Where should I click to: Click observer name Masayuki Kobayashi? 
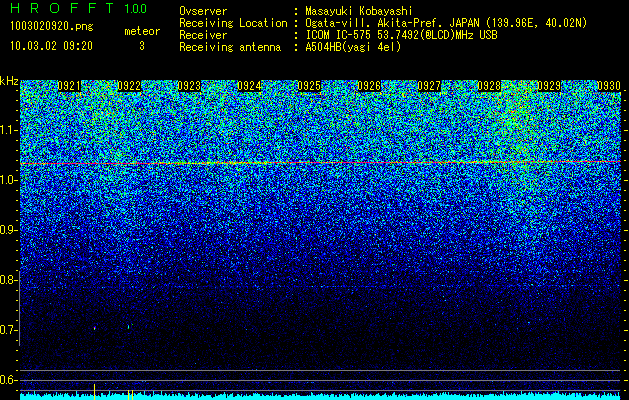(359, 11)
